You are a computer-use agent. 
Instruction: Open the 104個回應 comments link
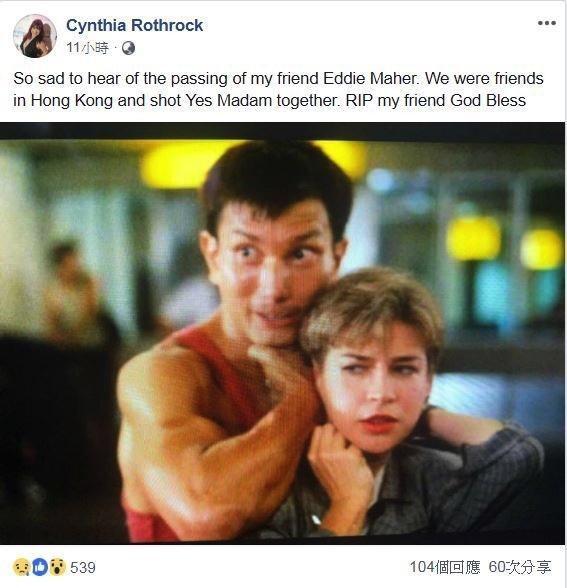click(445, 567)
